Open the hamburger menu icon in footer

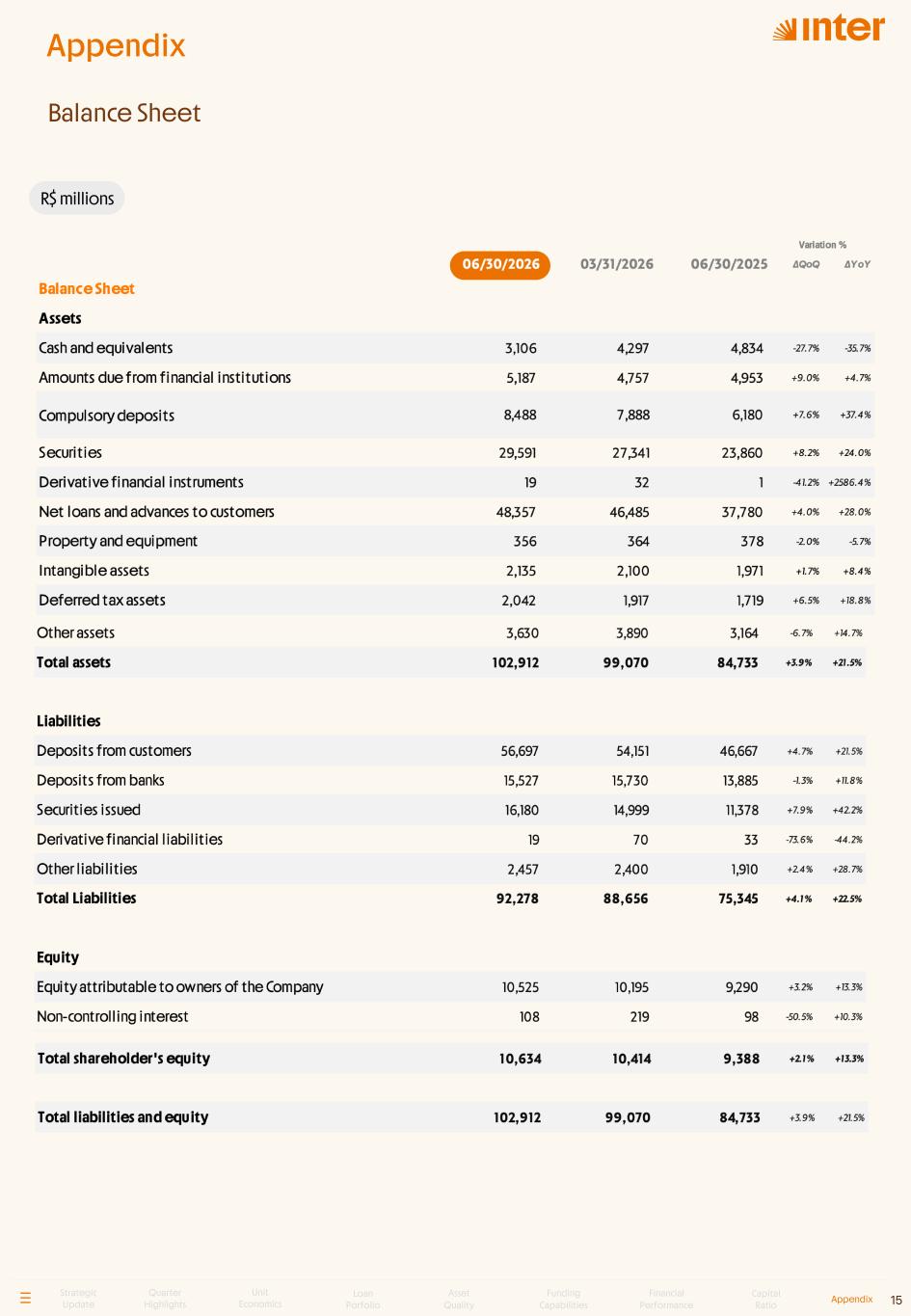tap(25, 1298)
